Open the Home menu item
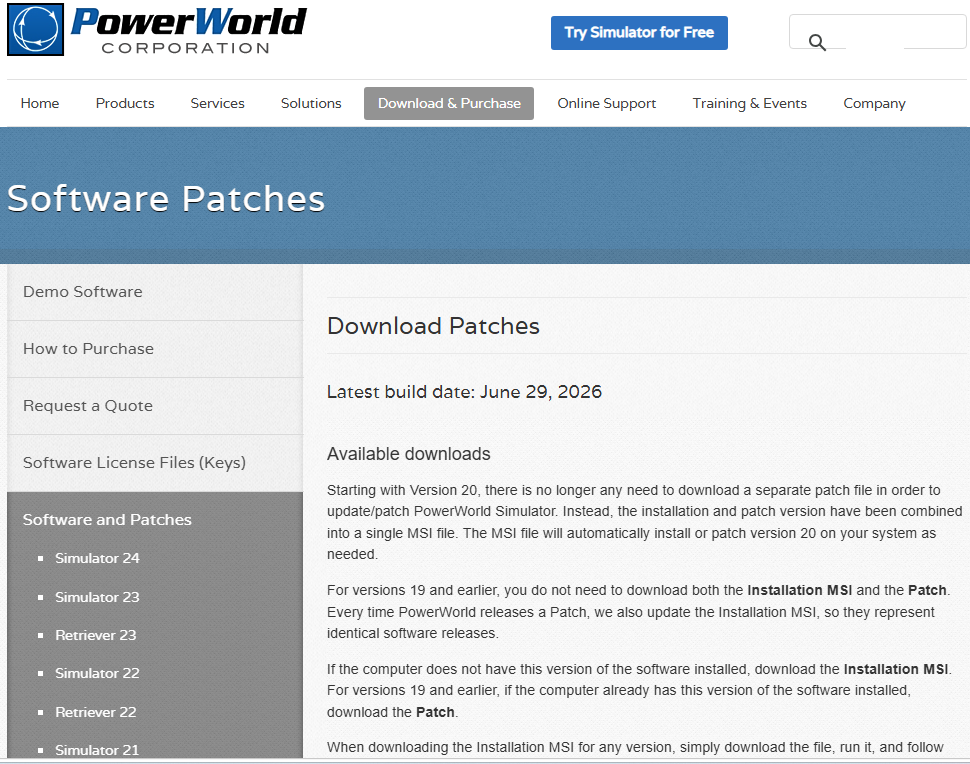This screenshot has width=970, height=764. coord(40,103)
